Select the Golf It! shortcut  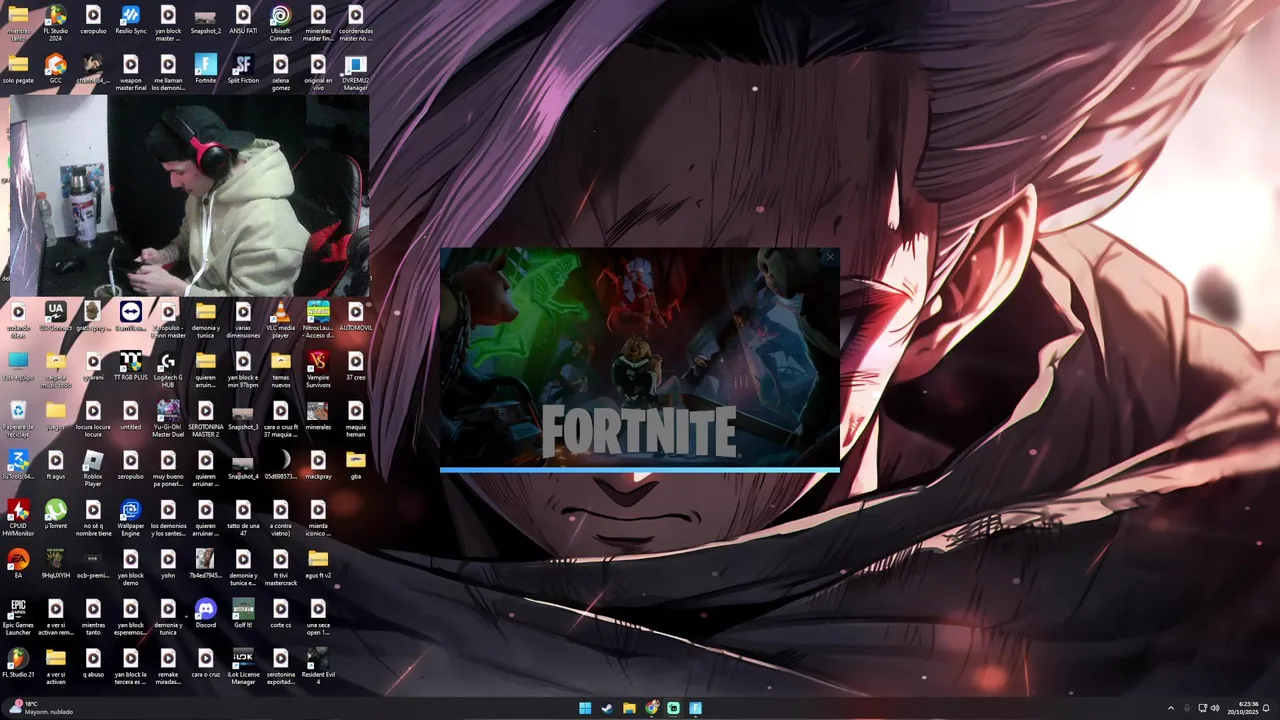pos(243,614)
